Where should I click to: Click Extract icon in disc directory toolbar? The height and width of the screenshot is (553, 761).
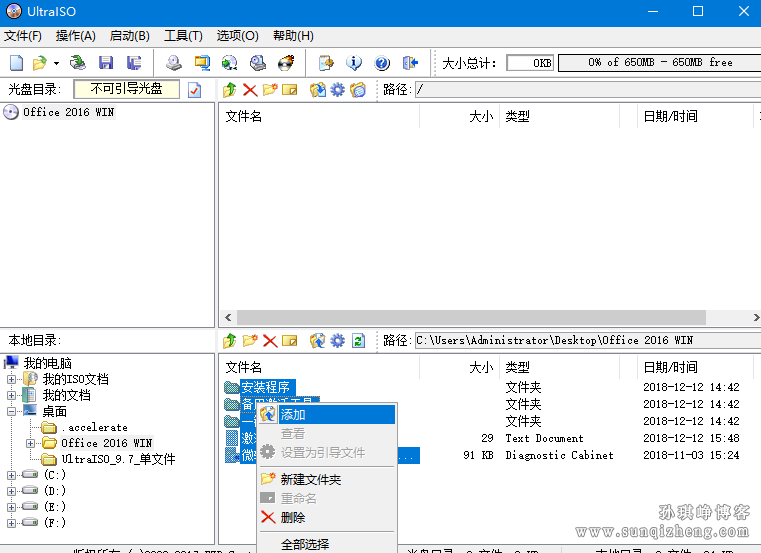pyautogui.click(x=317, y=90)
